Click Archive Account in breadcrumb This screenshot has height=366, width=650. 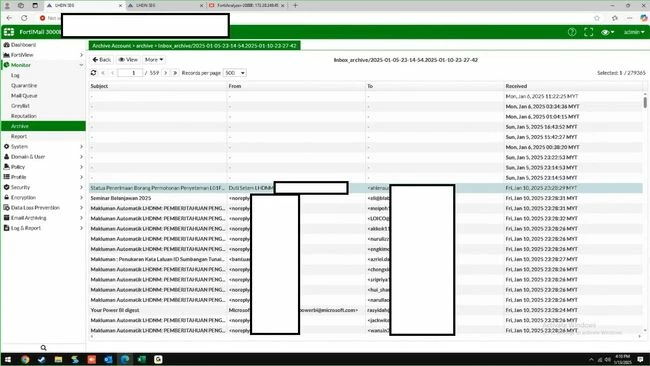point(112,46)
